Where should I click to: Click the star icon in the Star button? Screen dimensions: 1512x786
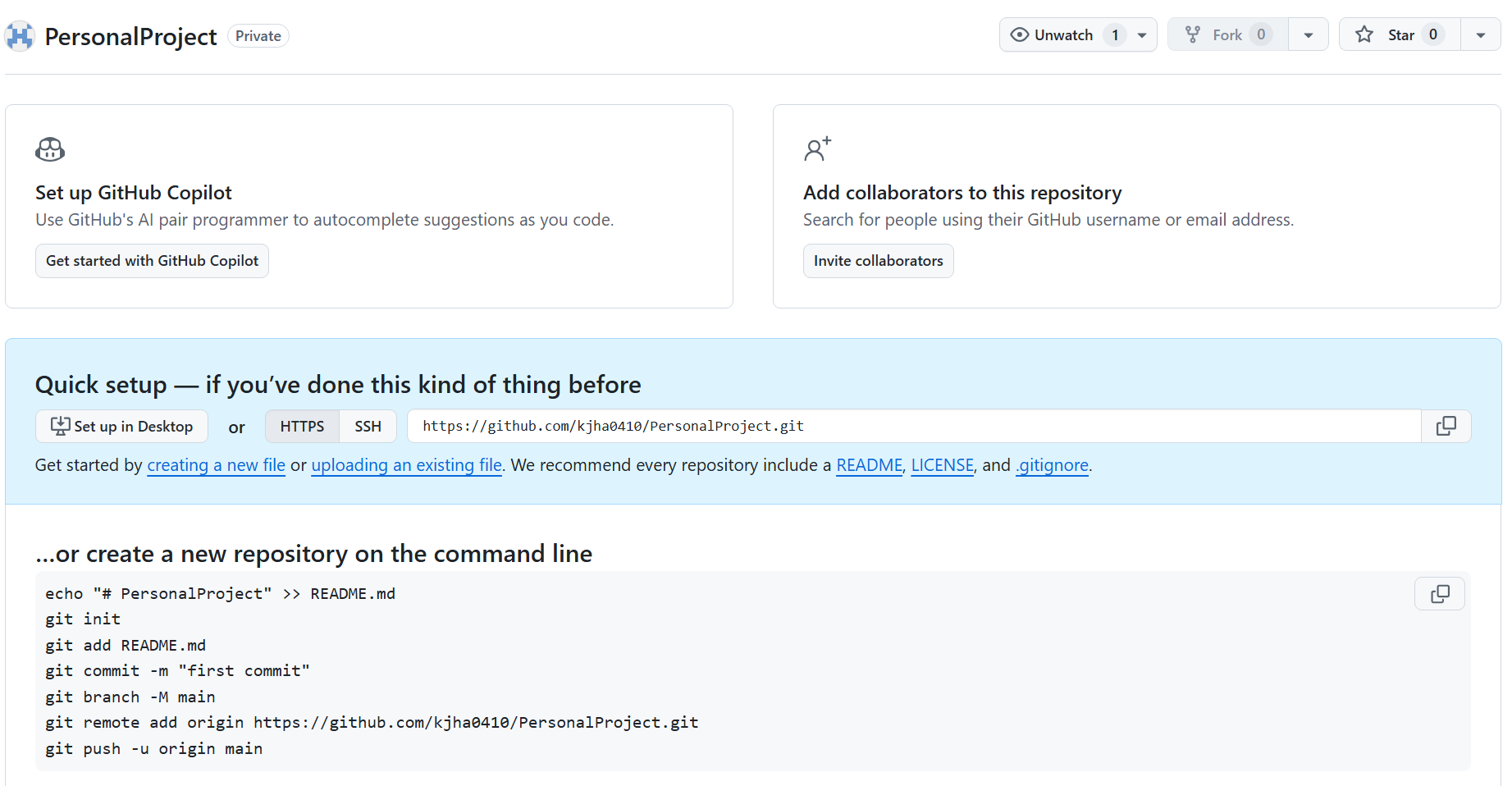click(x=1364, y=34)
